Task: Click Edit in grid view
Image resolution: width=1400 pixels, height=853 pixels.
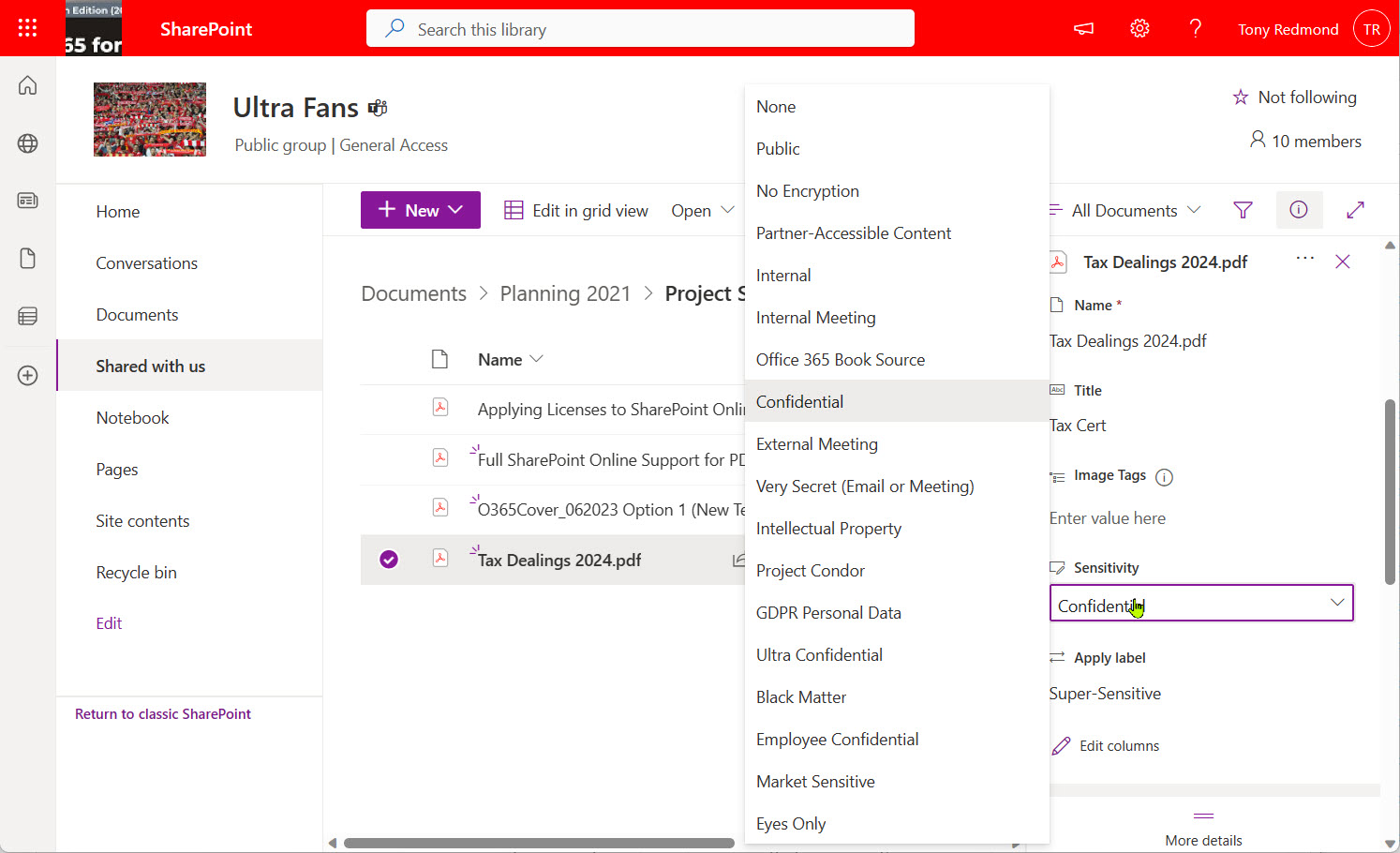Action: 576,210
